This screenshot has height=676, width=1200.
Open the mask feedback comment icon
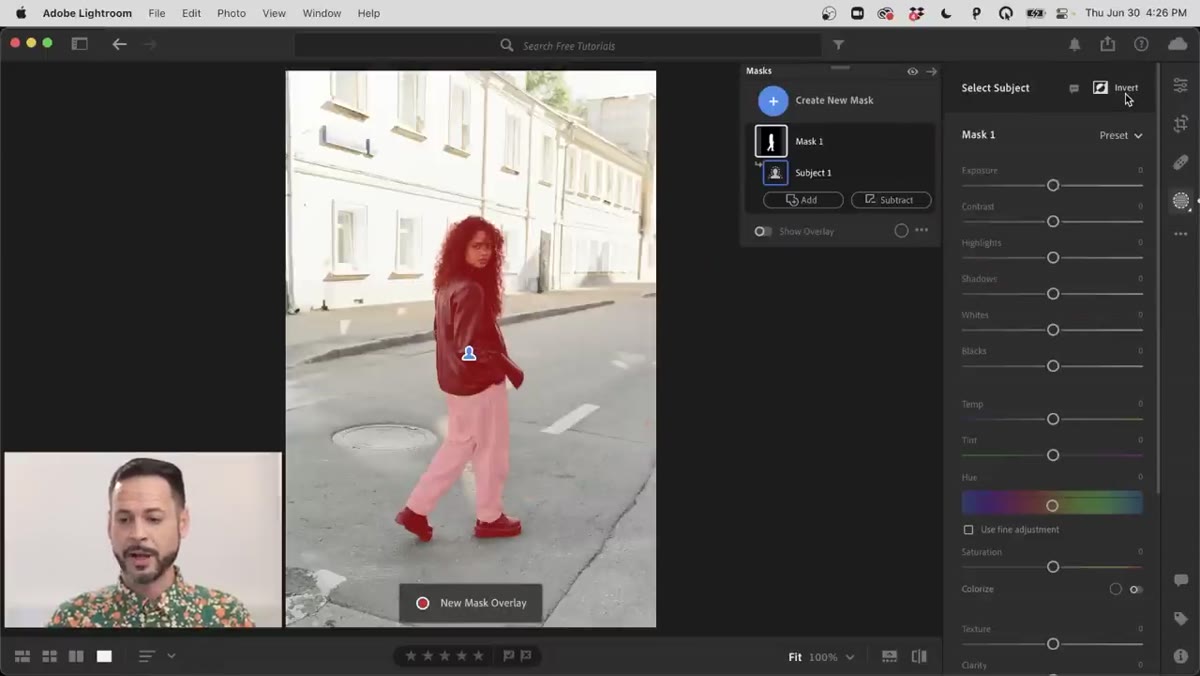coord(1074,88)
